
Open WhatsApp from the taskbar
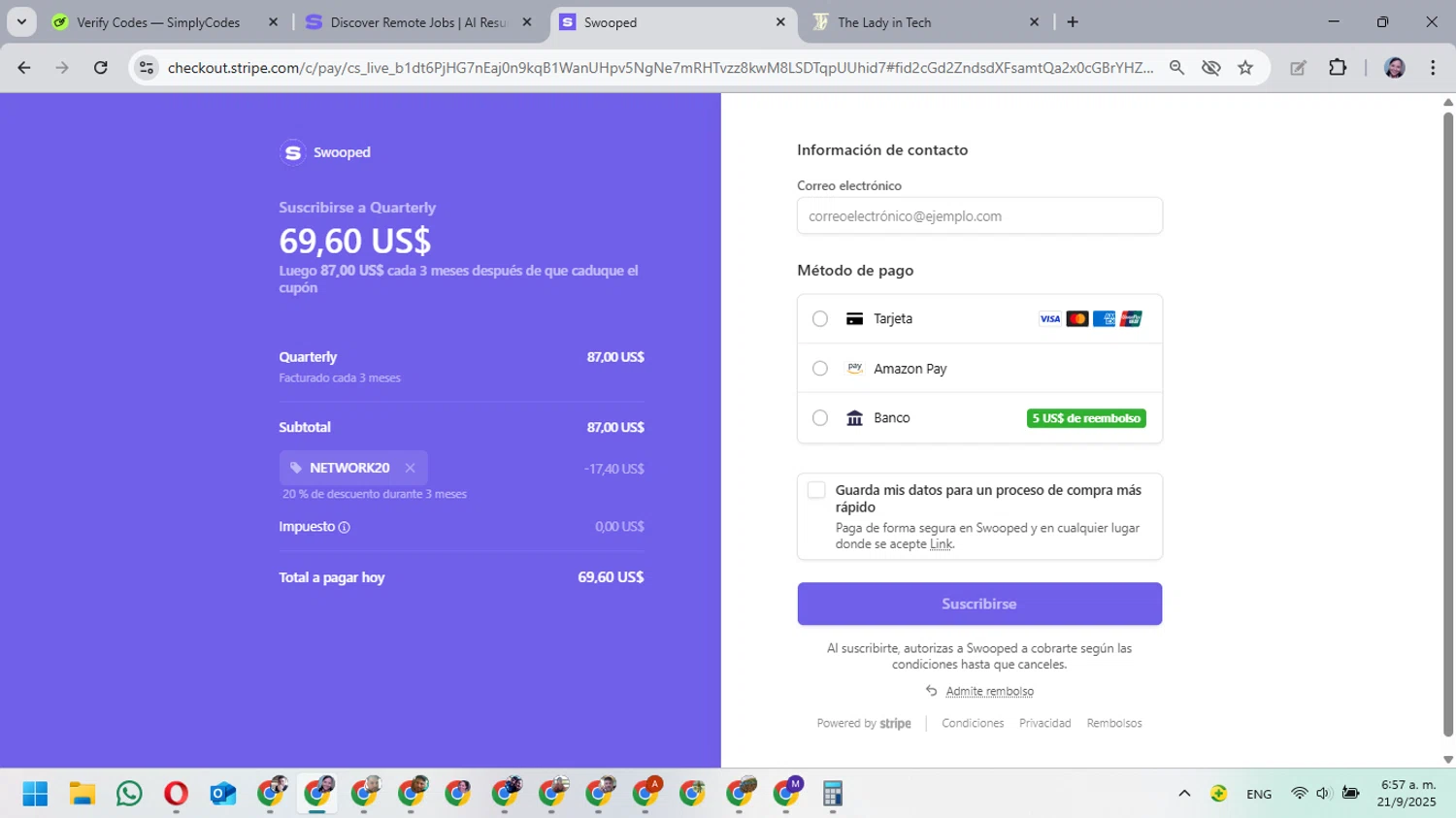129,794
